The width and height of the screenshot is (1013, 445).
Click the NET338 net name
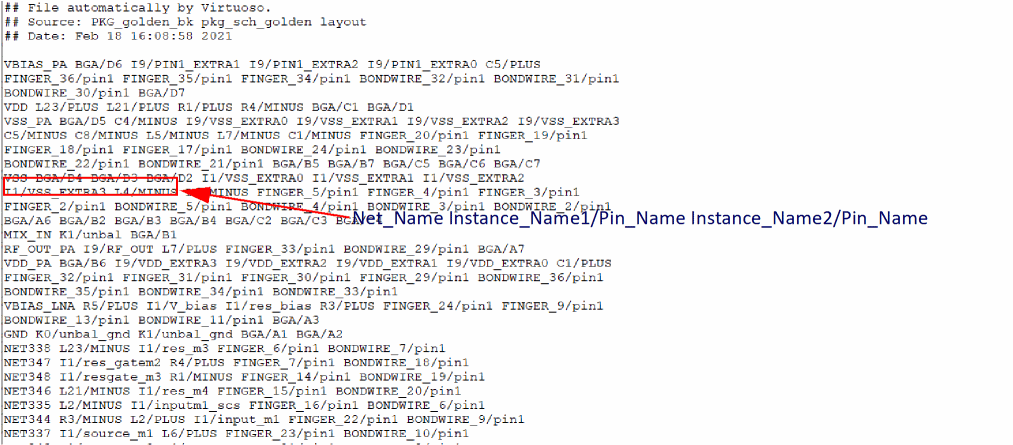click(x=28, y=349)
